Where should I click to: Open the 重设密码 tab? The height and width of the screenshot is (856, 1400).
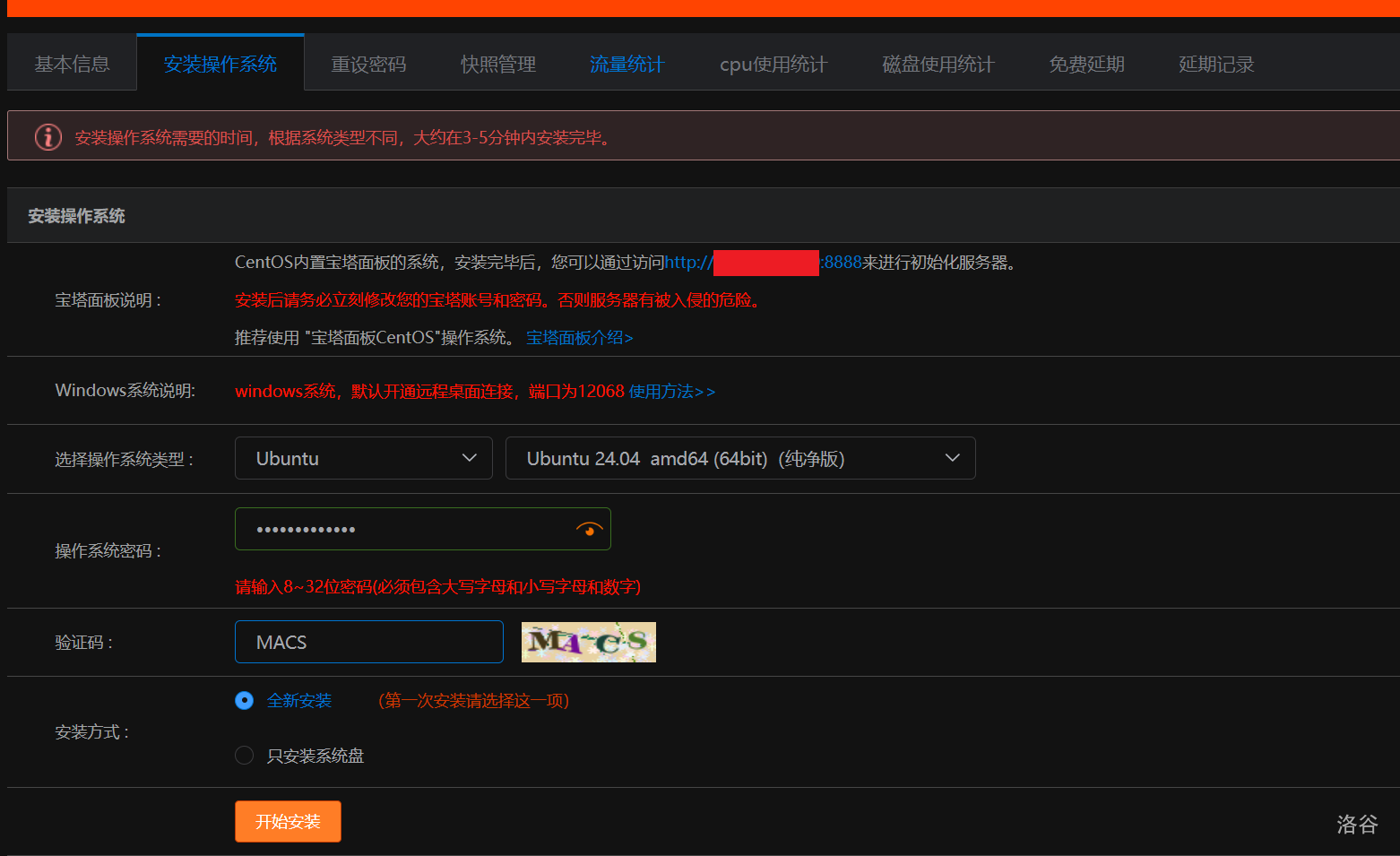tap(368, 64)
